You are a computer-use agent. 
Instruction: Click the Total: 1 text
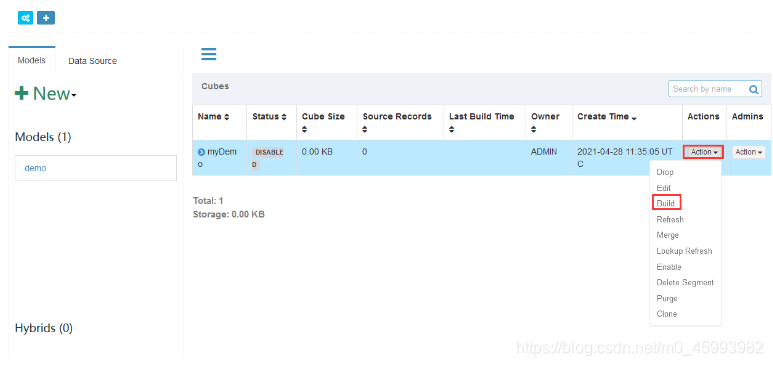click(x=208, y=201)
